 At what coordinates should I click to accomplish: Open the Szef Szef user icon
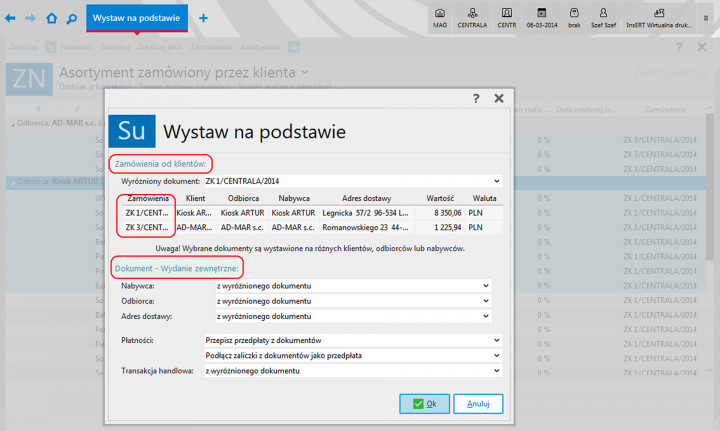[603, 18]
